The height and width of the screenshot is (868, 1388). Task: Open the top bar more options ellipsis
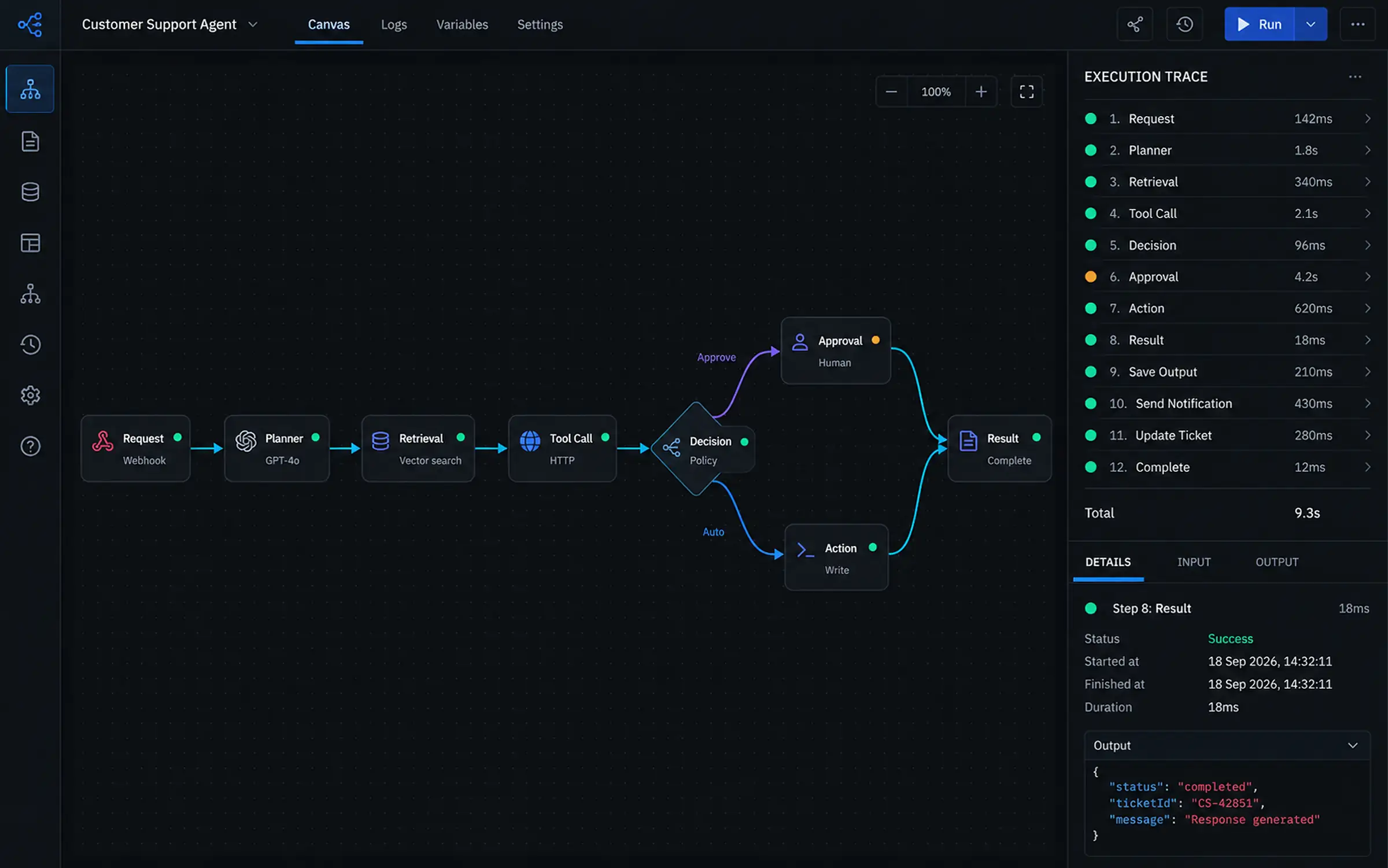pos(1358,24)
